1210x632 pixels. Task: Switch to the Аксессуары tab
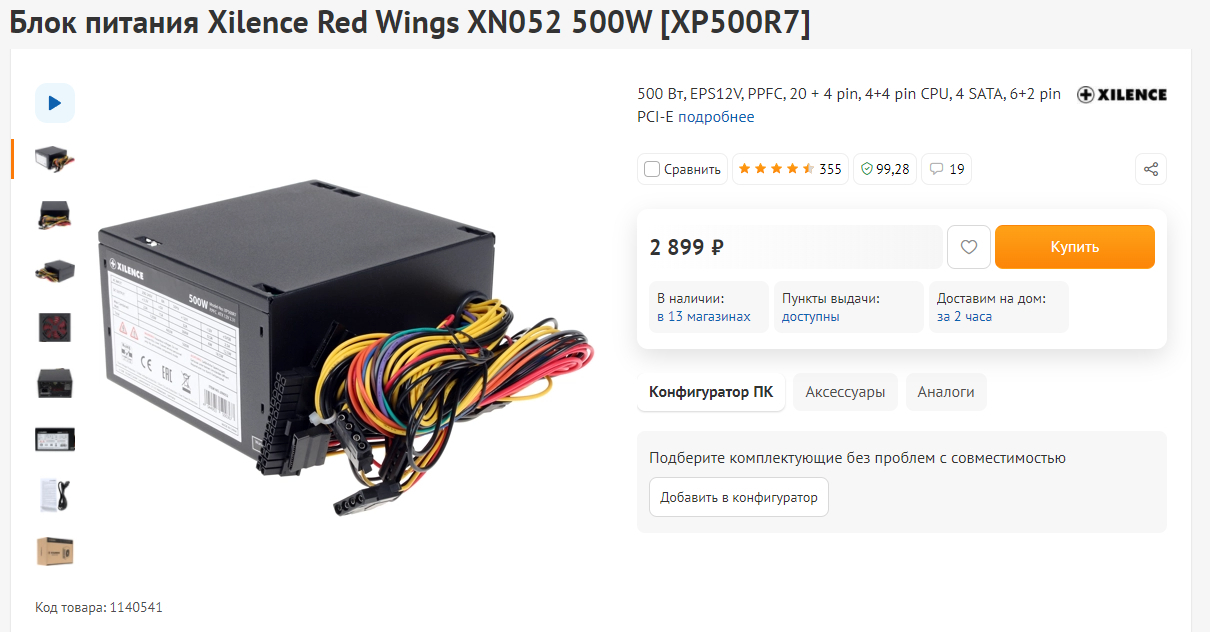pyautogui.click(x=846, y=392)
